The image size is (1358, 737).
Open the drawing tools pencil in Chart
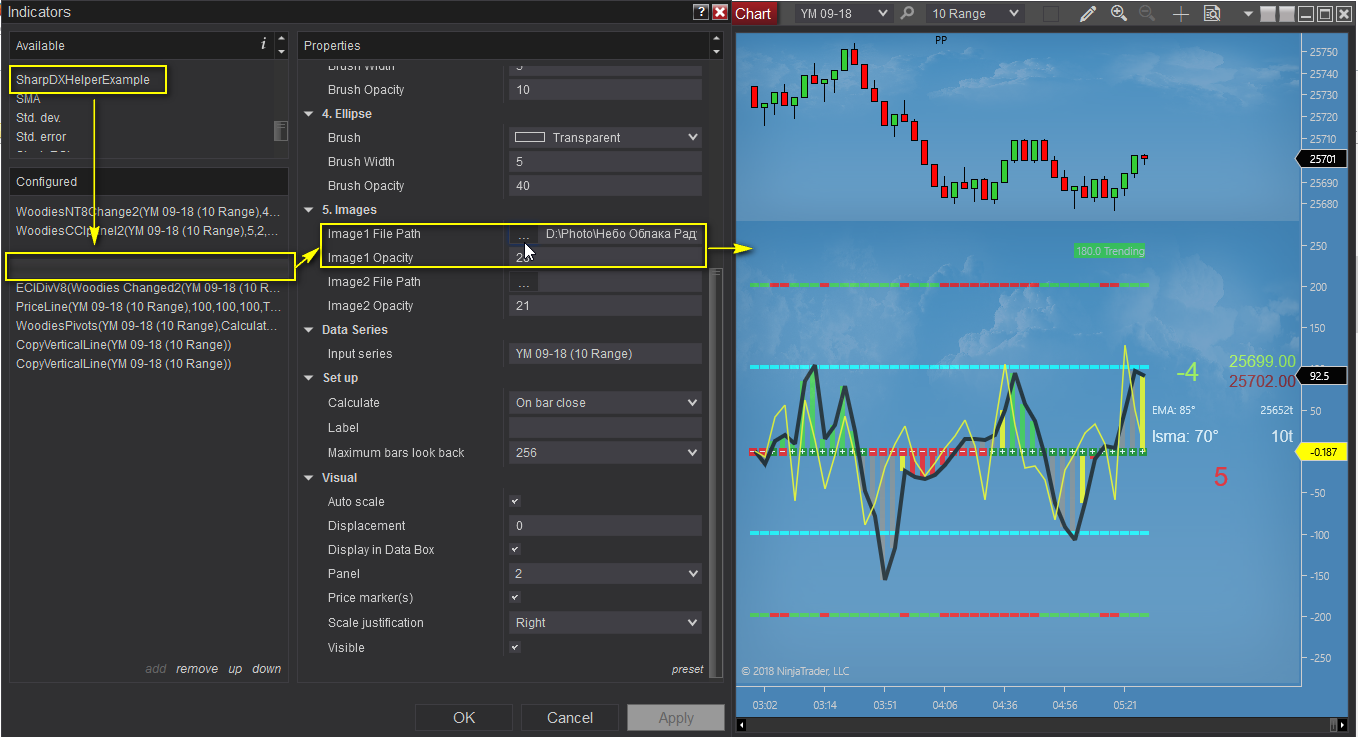(x=1088, y=14)
